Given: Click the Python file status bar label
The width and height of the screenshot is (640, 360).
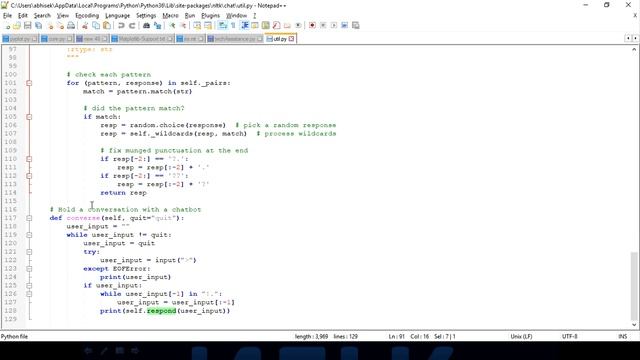Looking at the screenshot, I should pyautogui.click(x=14, y=336).
